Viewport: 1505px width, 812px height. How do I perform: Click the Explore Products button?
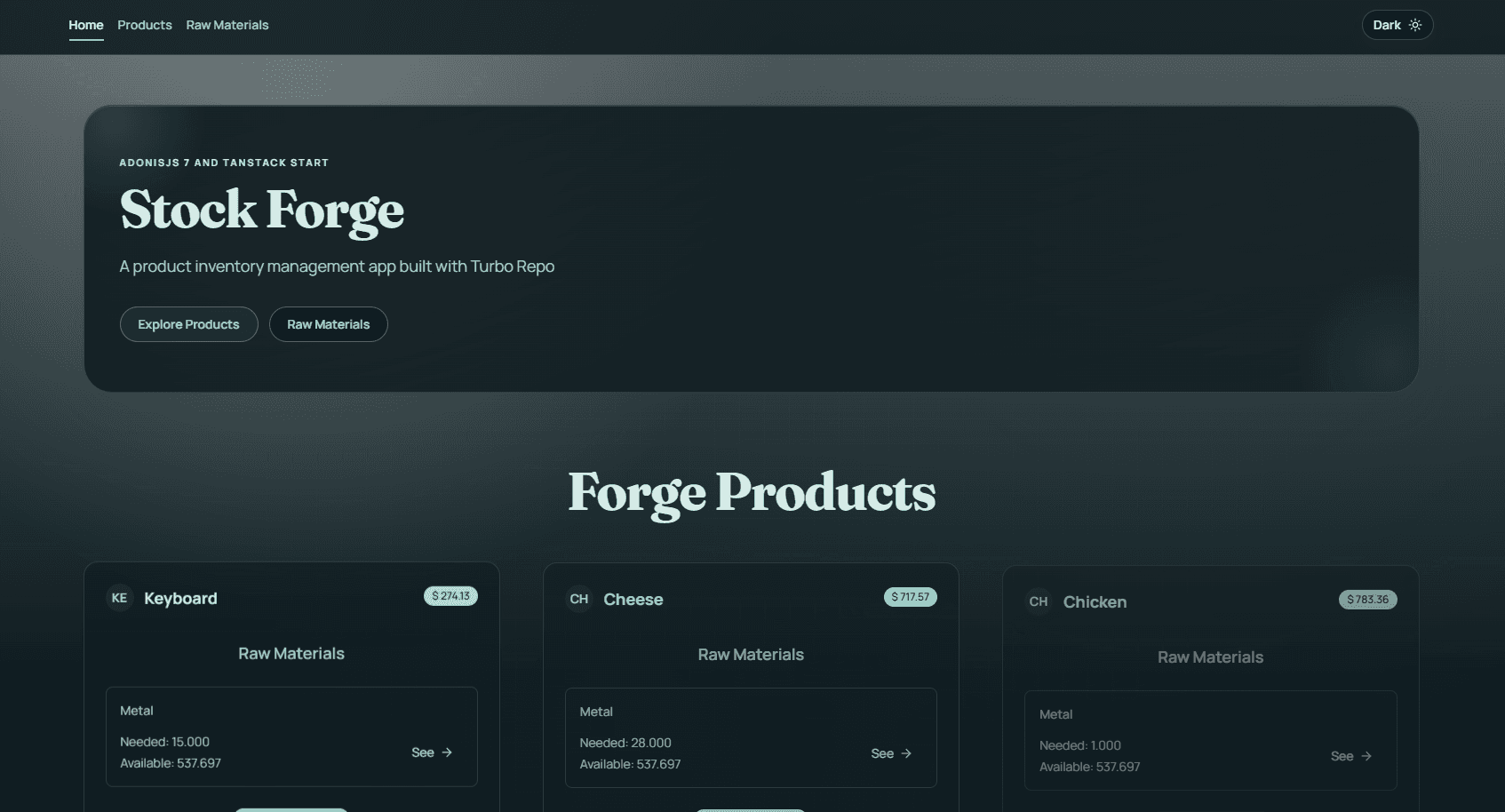click(188, 323)
